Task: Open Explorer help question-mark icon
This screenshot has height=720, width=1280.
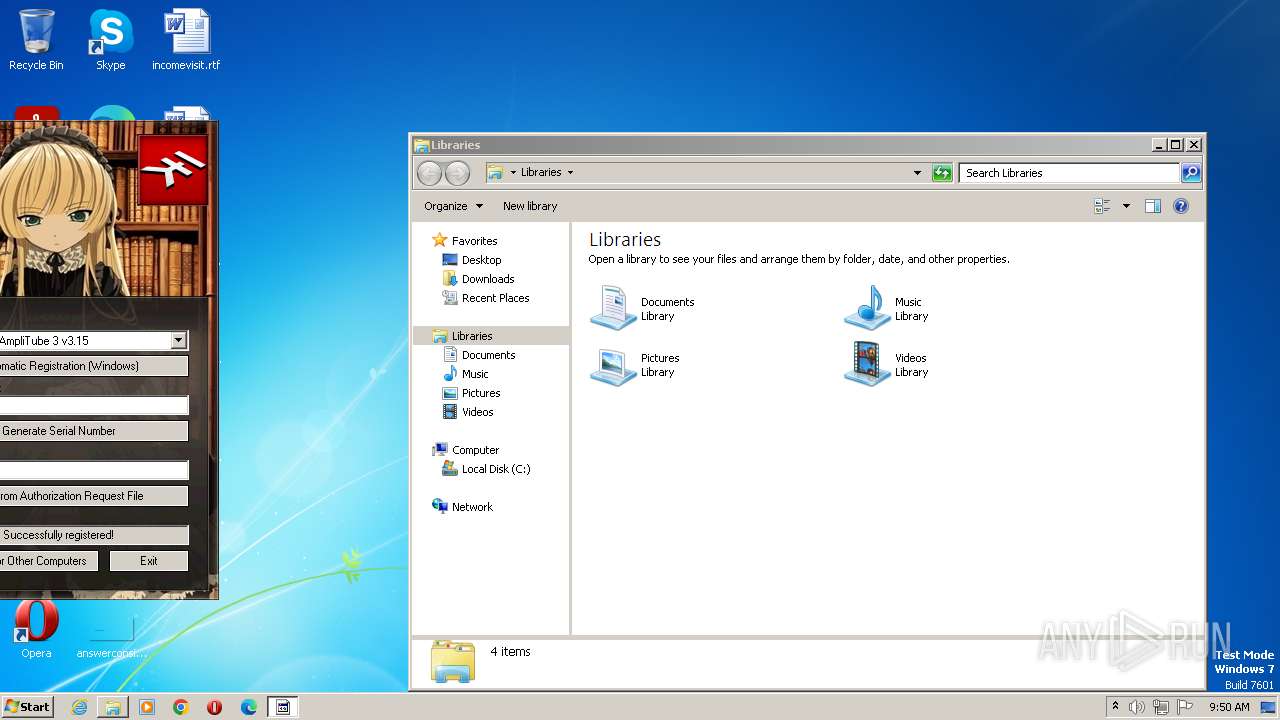Action: (x=1181, y=206)
